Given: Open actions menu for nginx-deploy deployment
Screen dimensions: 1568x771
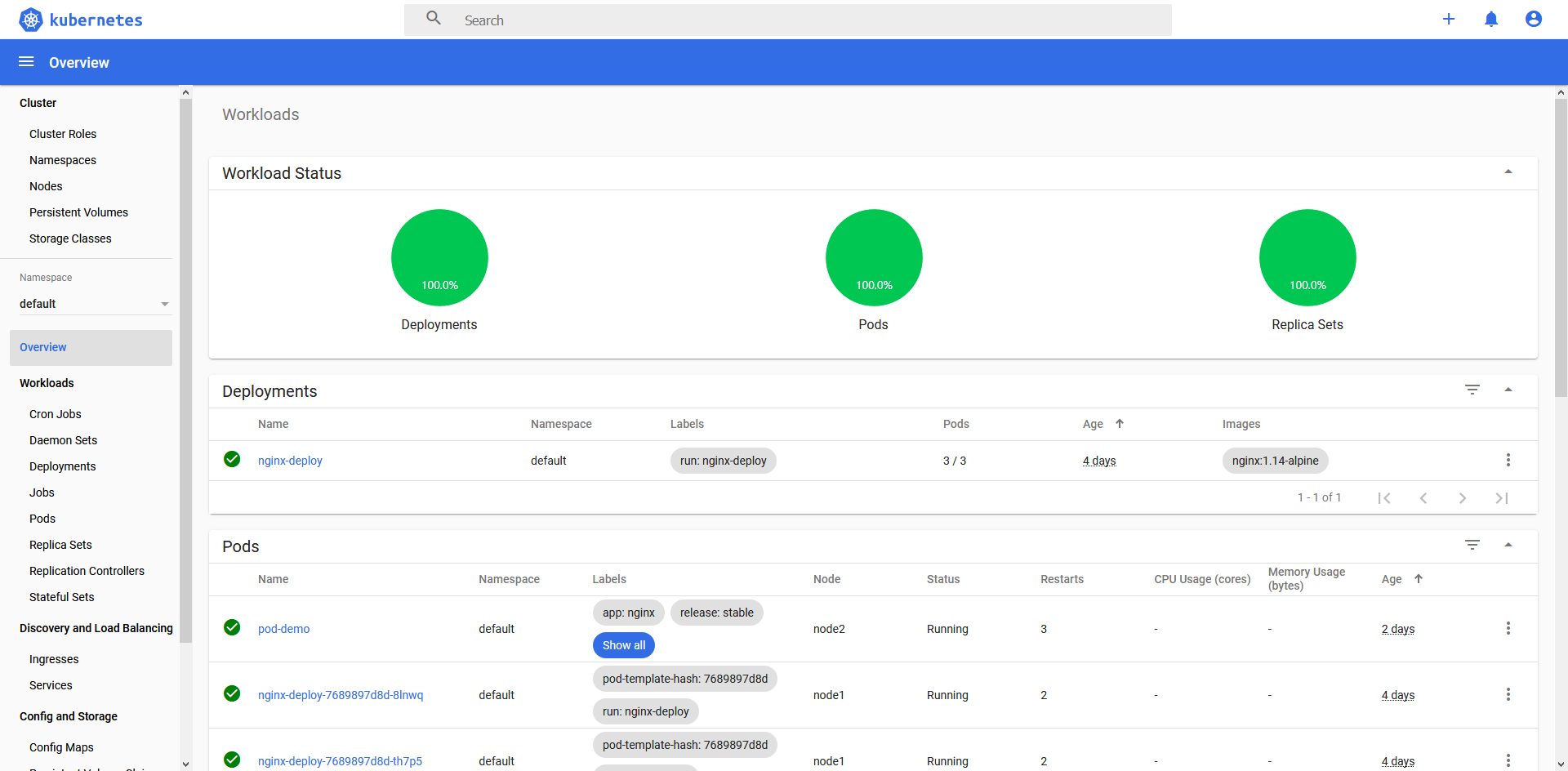Looking at the screenshot, I should 1508,460.
